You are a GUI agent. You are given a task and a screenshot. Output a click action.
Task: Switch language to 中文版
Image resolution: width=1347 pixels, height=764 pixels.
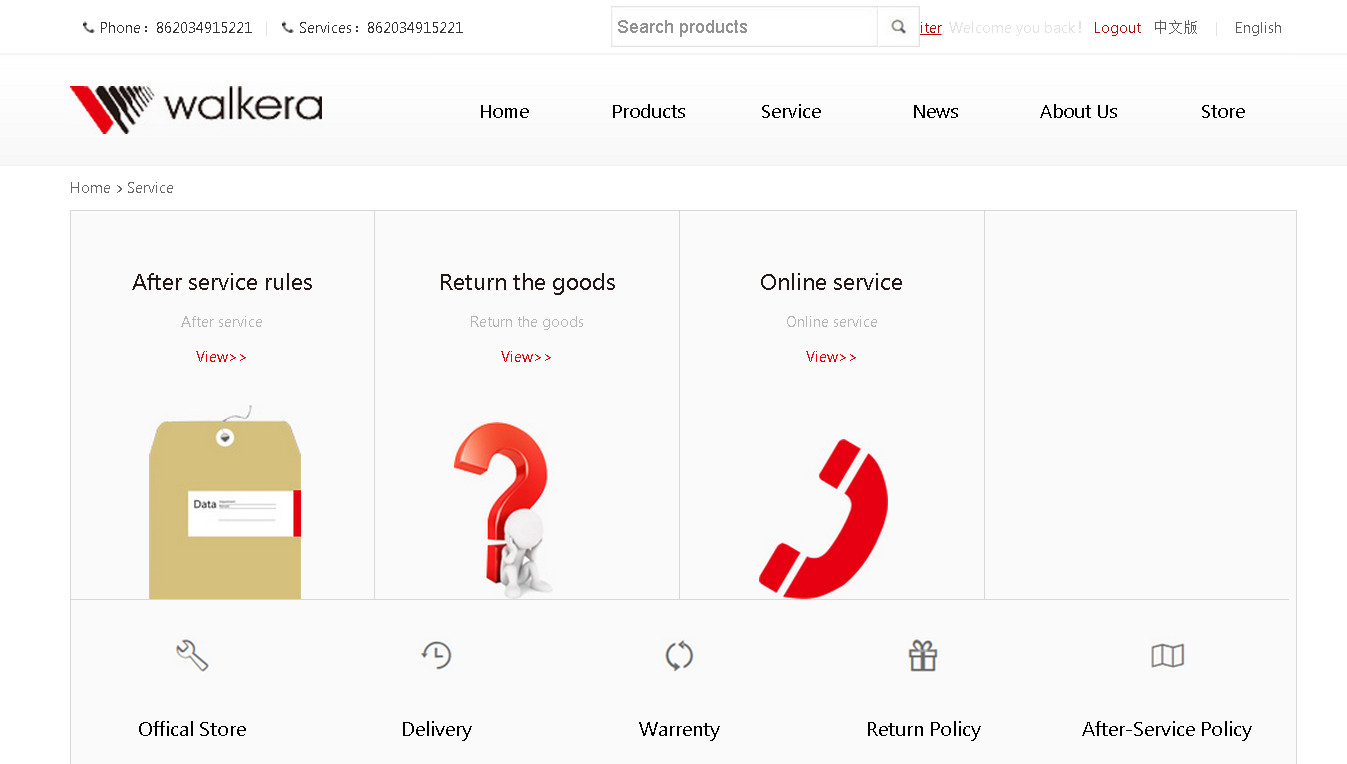1175,28
